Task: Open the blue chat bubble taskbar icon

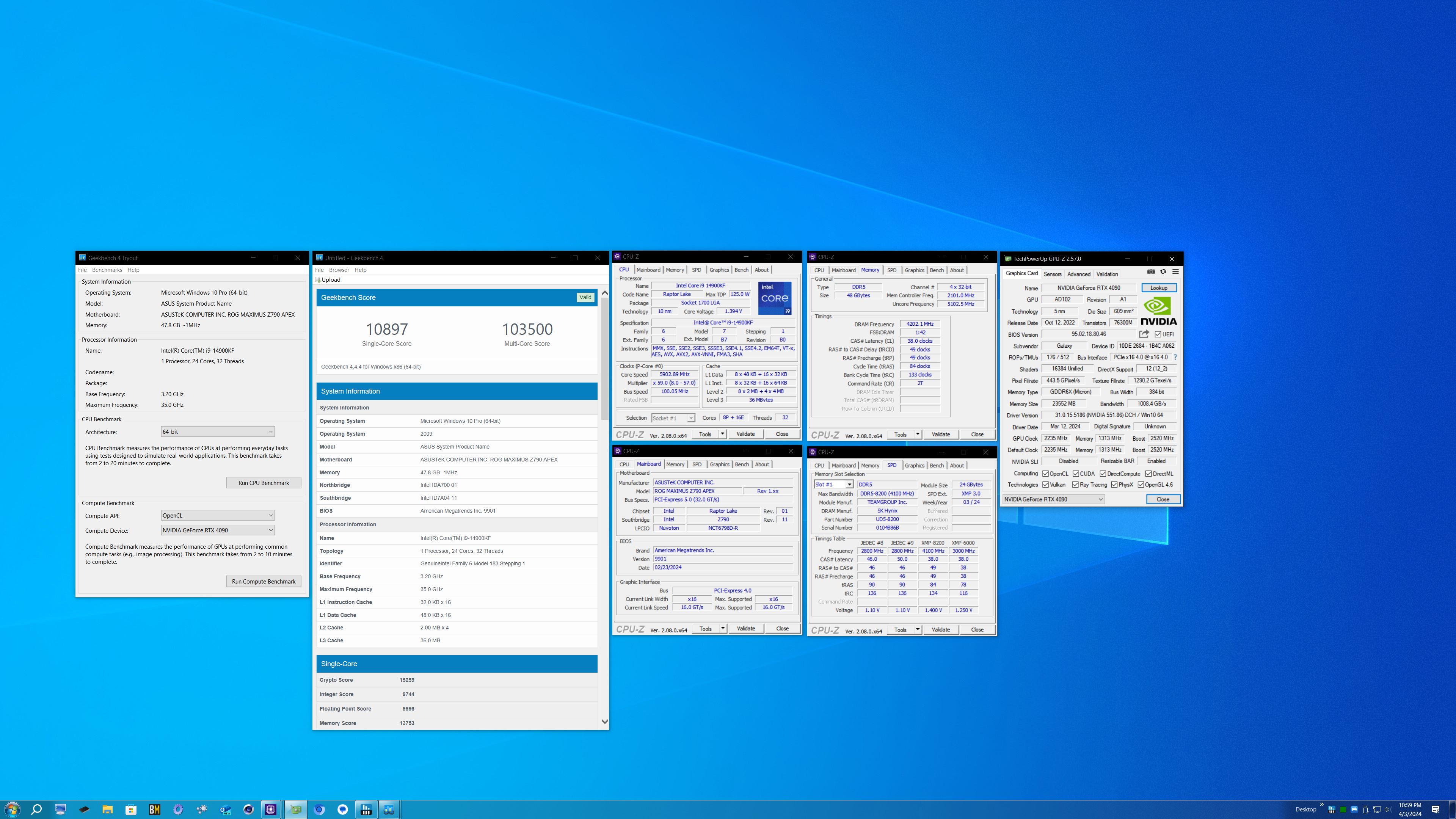Action: click(x=343, y=810)
